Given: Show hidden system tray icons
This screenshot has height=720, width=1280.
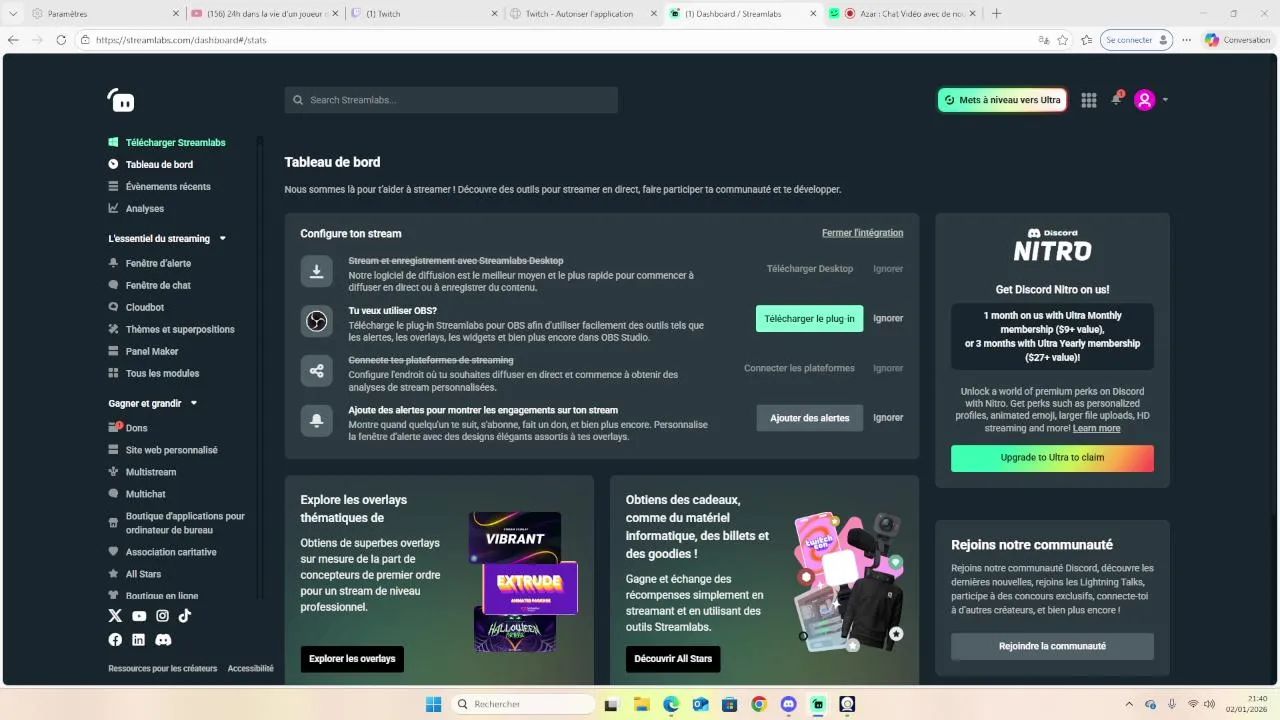Looking at the screenshot, I should [x=1129, y=704].
